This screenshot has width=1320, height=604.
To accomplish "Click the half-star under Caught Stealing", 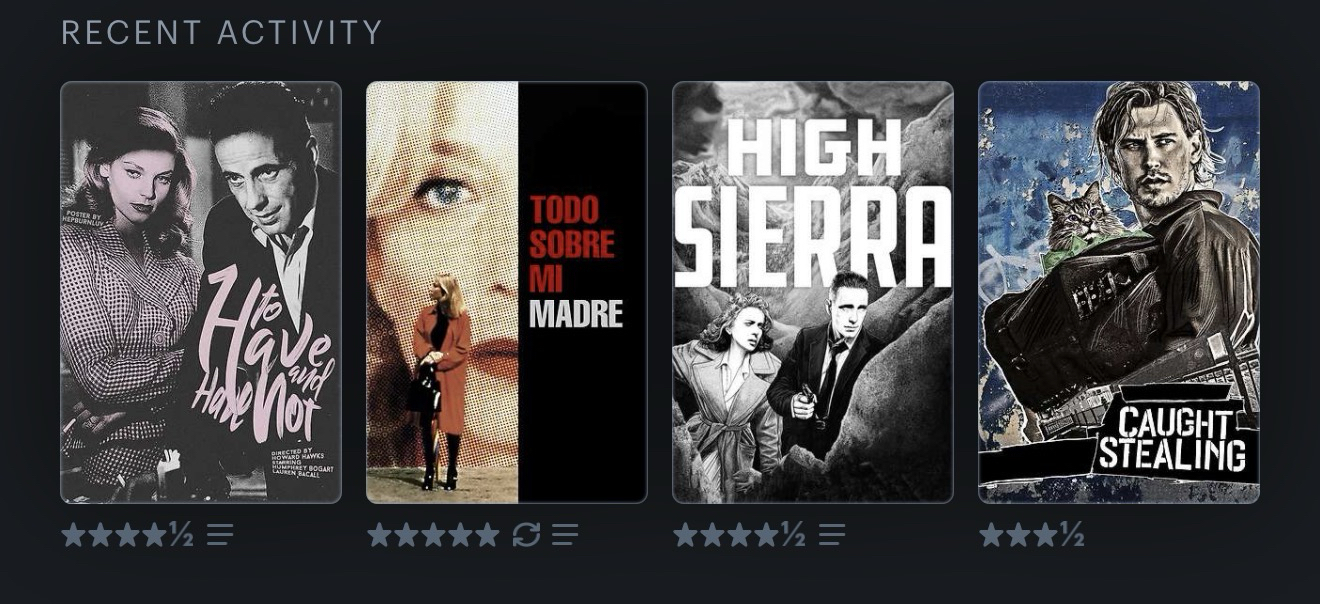I will [x=1072, y=535].
